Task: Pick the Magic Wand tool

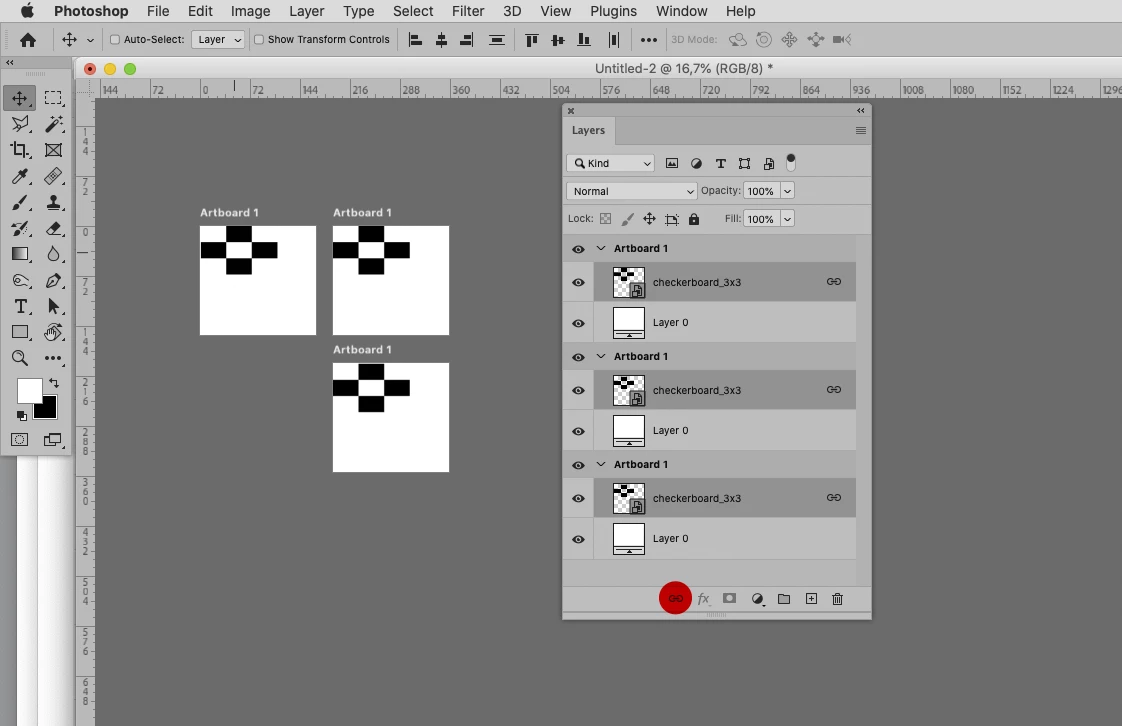Action: [53, 124]
